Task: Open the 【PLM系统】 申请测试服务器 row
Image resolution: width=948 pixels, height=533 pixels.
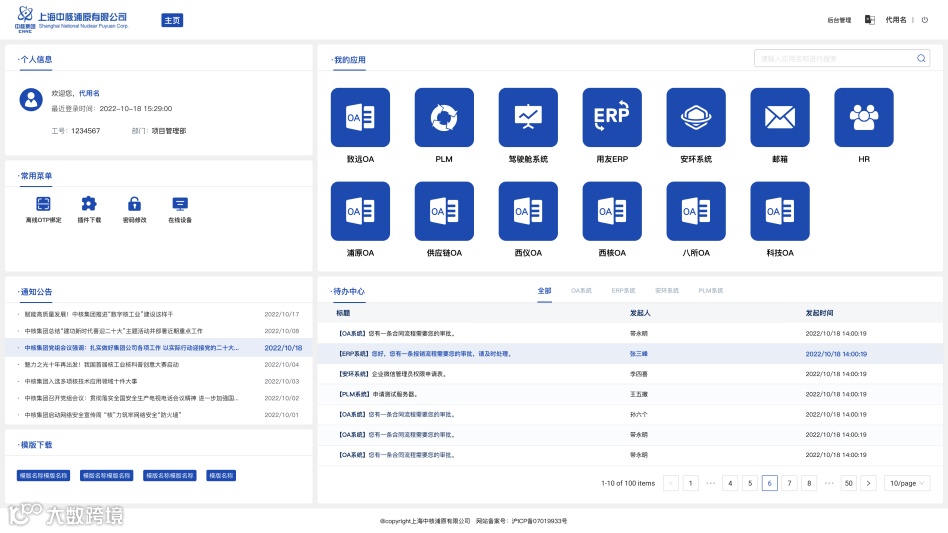Action: point(630,394)
